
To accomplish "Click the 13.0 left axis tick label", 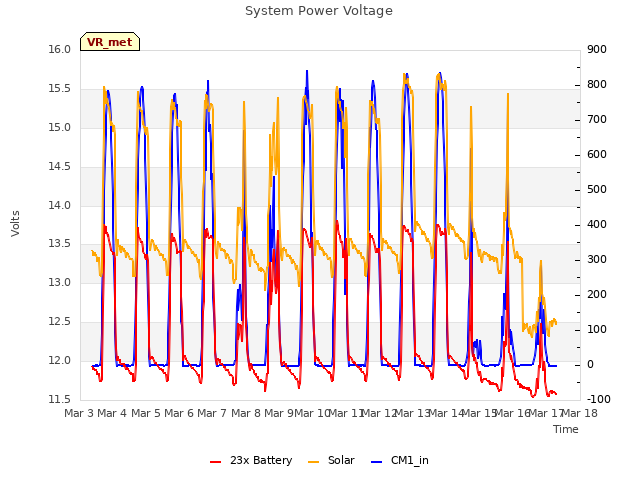I will (59, 282).
